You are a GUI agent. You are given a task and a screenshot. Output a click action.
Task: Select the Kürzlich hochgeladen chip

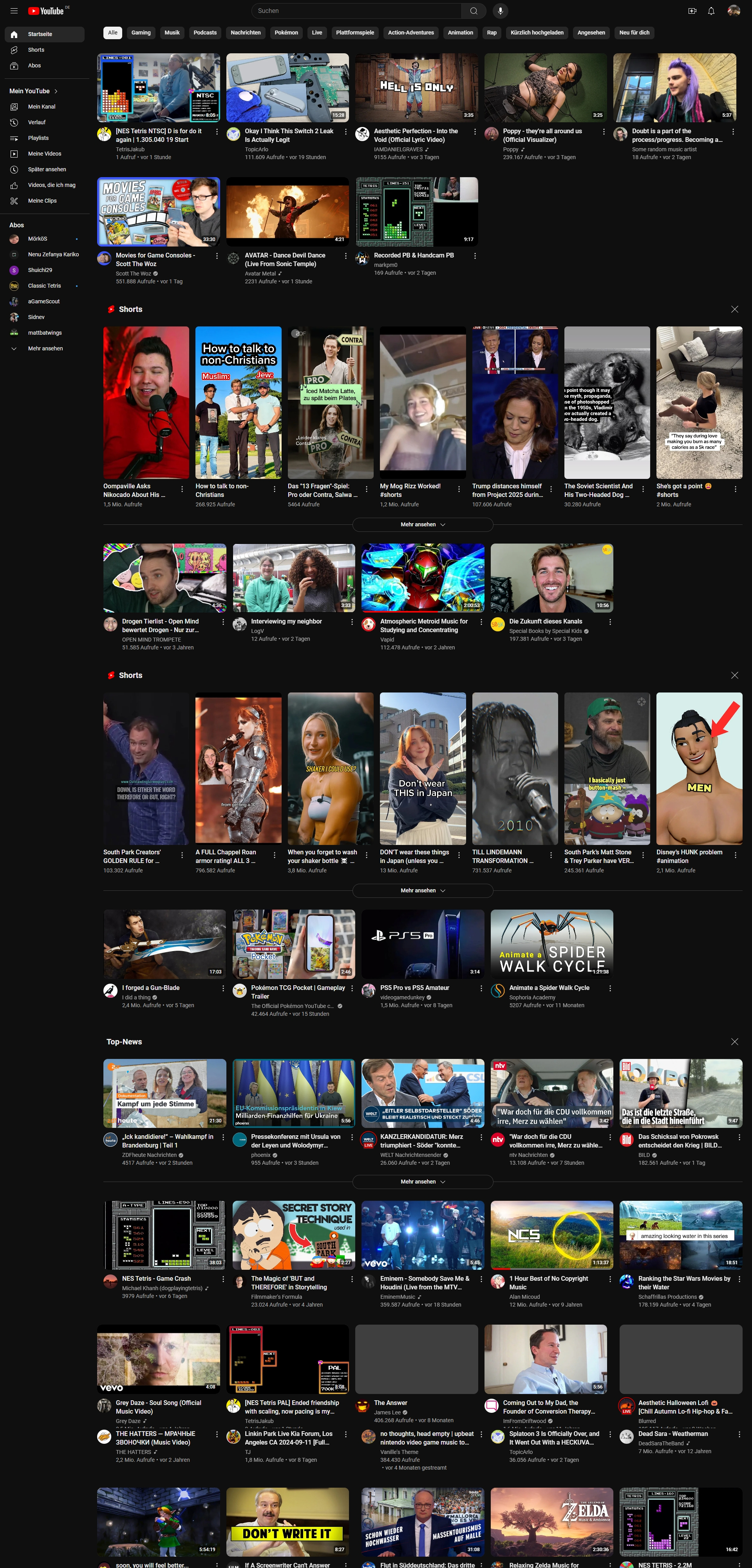537,33
